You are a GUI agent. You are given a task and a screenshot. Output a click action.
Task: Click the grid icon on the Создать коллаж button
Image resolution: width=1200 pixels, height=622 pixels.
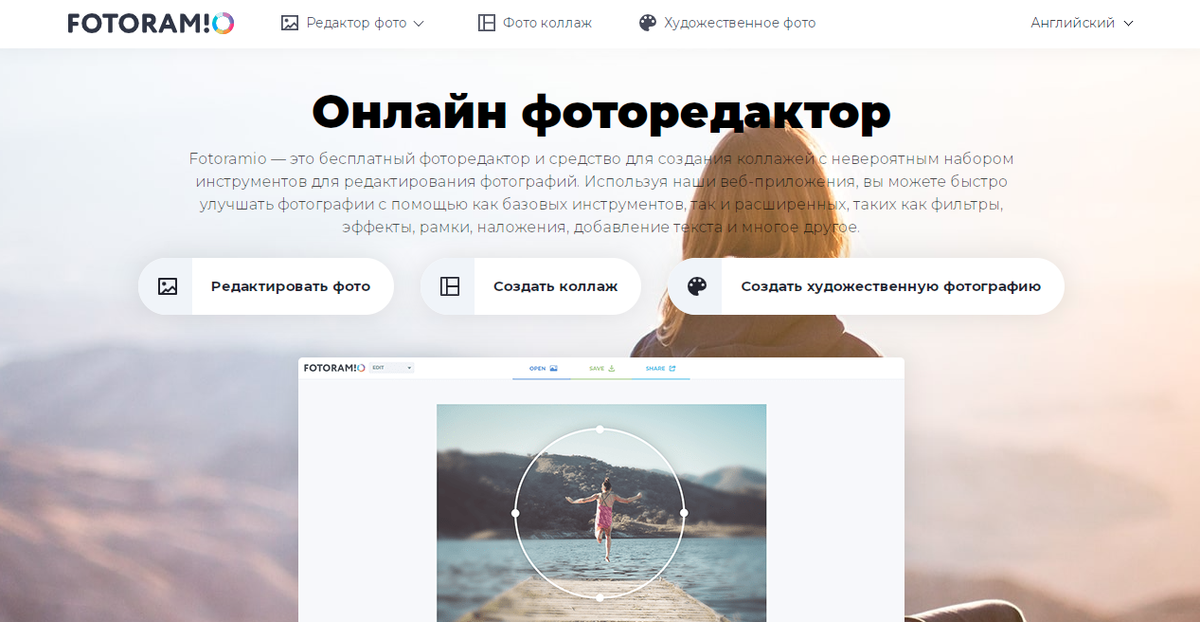point(450,286)
